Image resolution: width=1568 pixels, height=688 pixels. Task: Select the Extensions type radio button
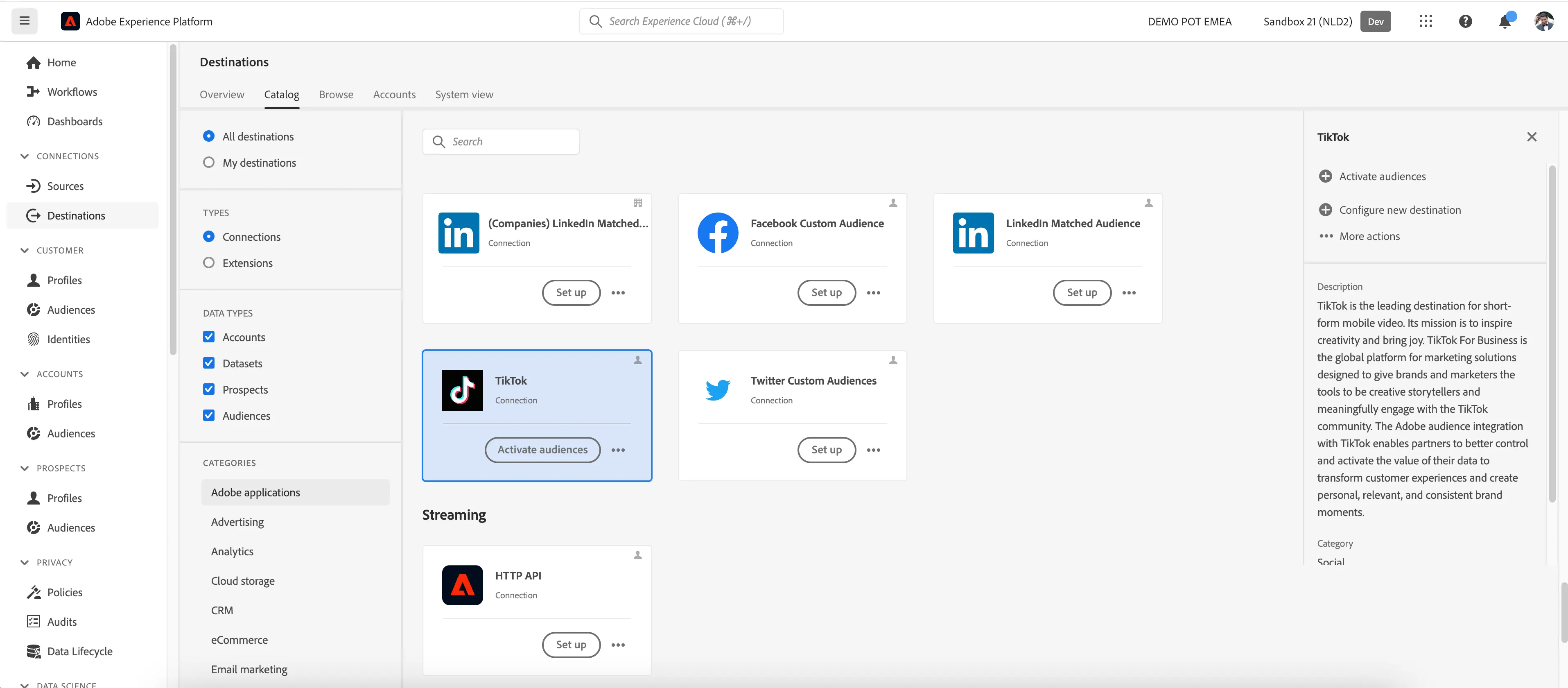(x=209, y=263)
